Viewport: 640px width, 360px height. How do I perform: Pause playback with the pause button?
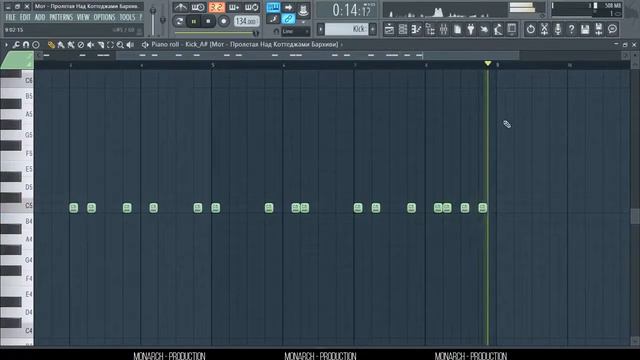194,21
